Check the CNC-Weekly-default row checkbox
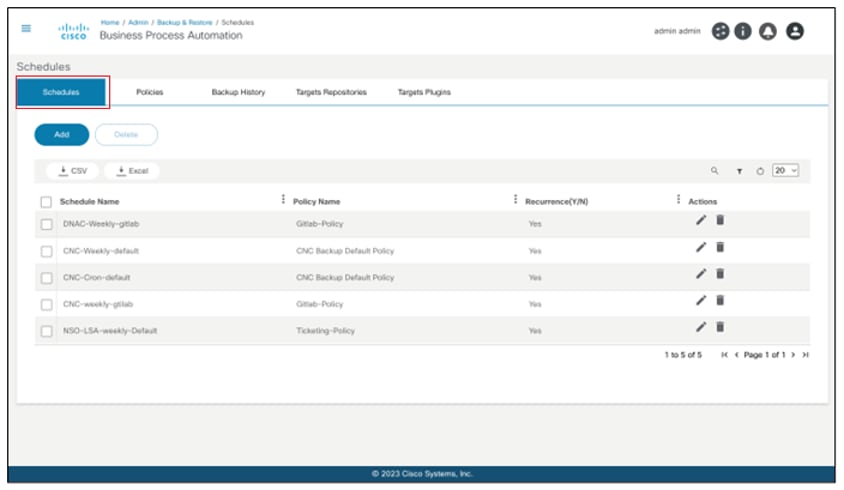The image size is (844, 490). (47, 251)
